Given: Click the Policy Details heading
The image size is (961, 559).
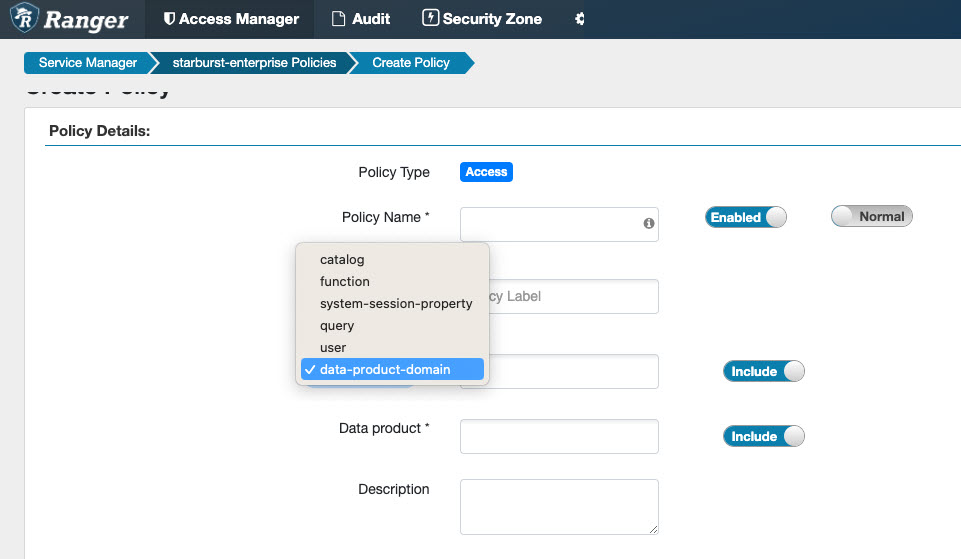Looking at the screenshot, I should click(99, 131).
